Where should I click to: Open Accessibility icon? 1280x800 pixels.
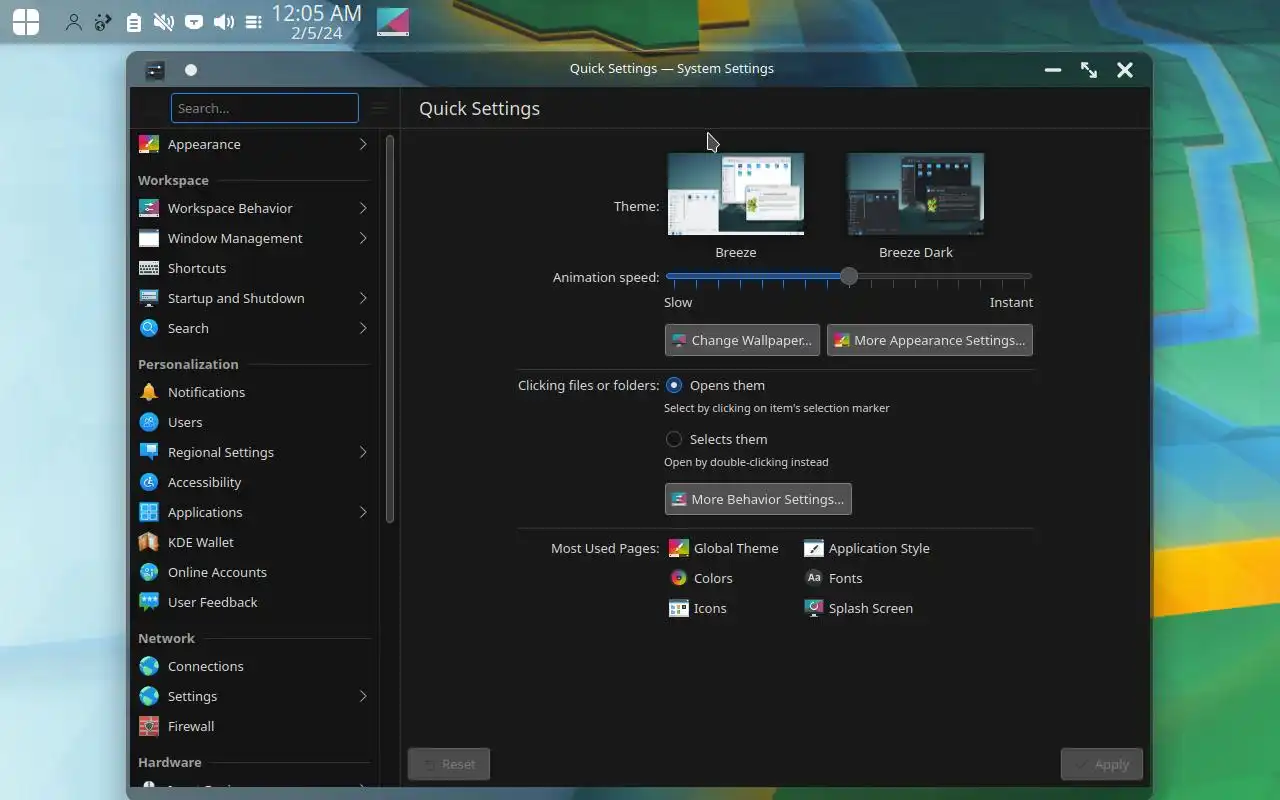(149, 482)
